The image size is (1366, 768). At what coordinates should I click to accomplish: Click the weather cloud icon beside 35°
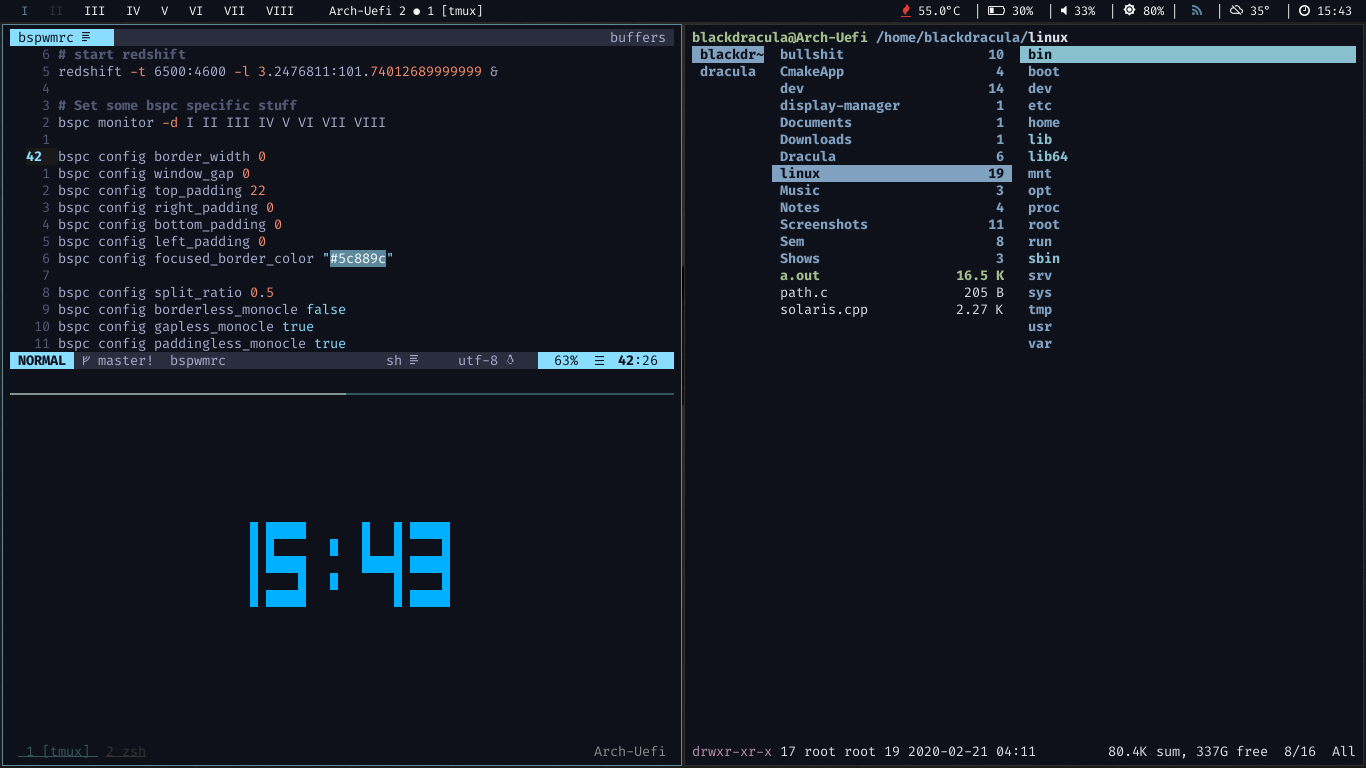pyautogui.click(x=1236, y=11)
